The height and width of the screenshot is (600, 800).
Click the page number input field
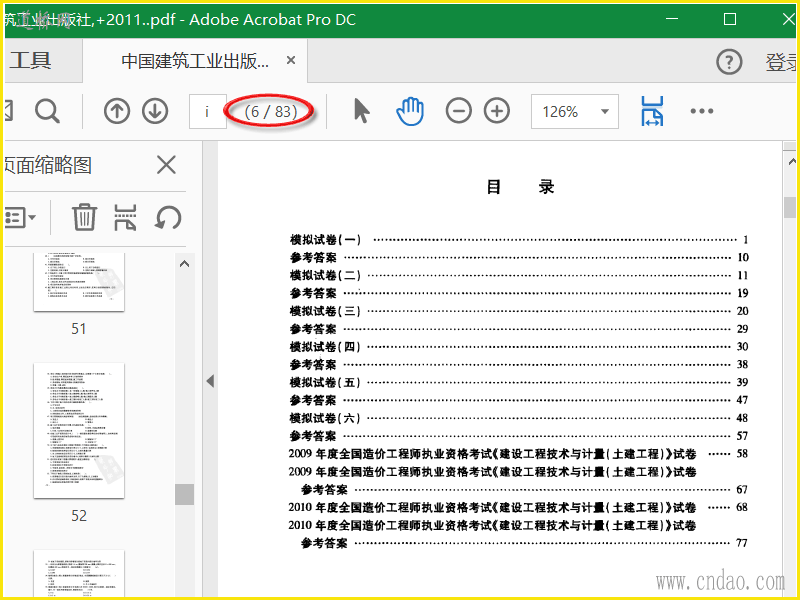coord(207,111)
